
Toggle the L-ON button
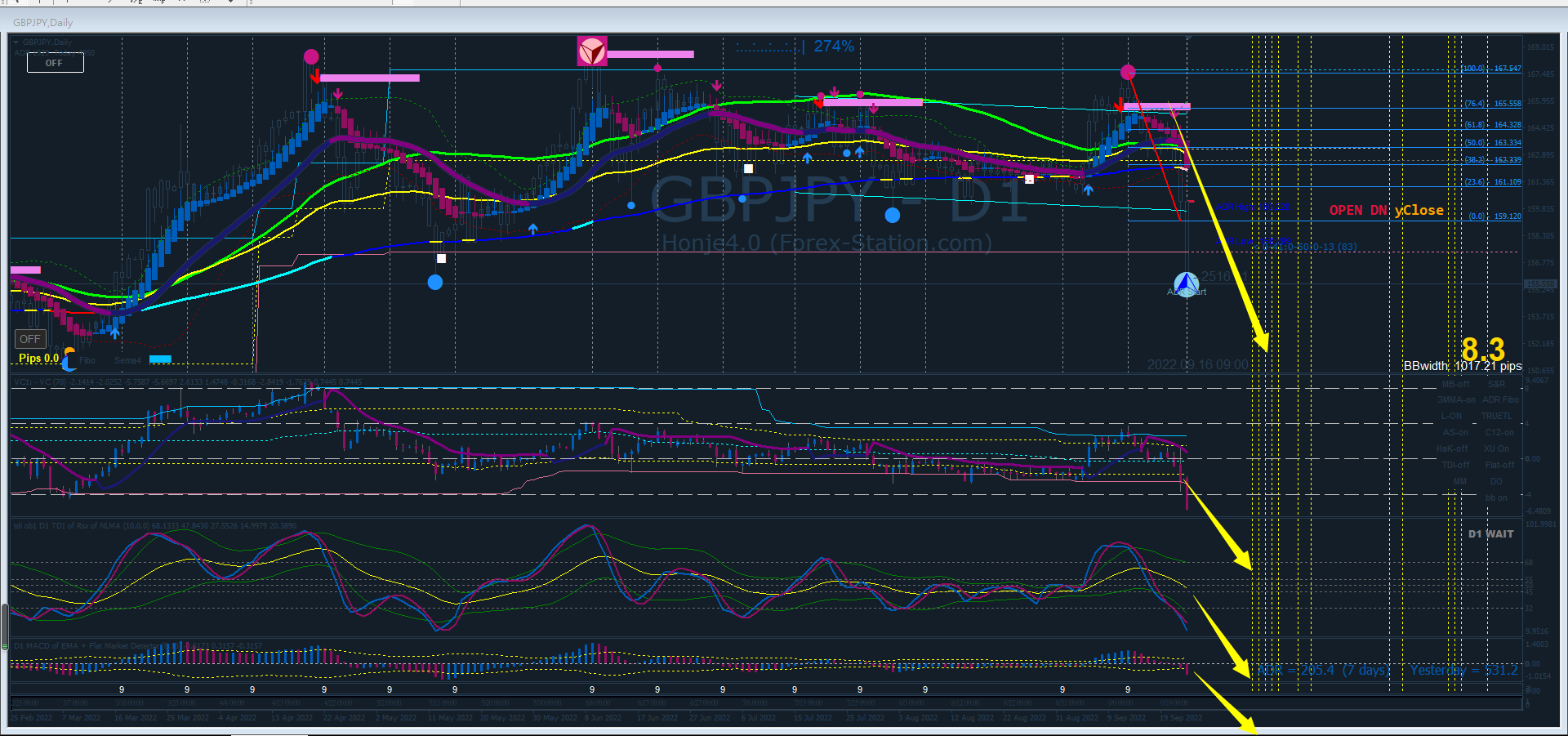pos(1451,417)
